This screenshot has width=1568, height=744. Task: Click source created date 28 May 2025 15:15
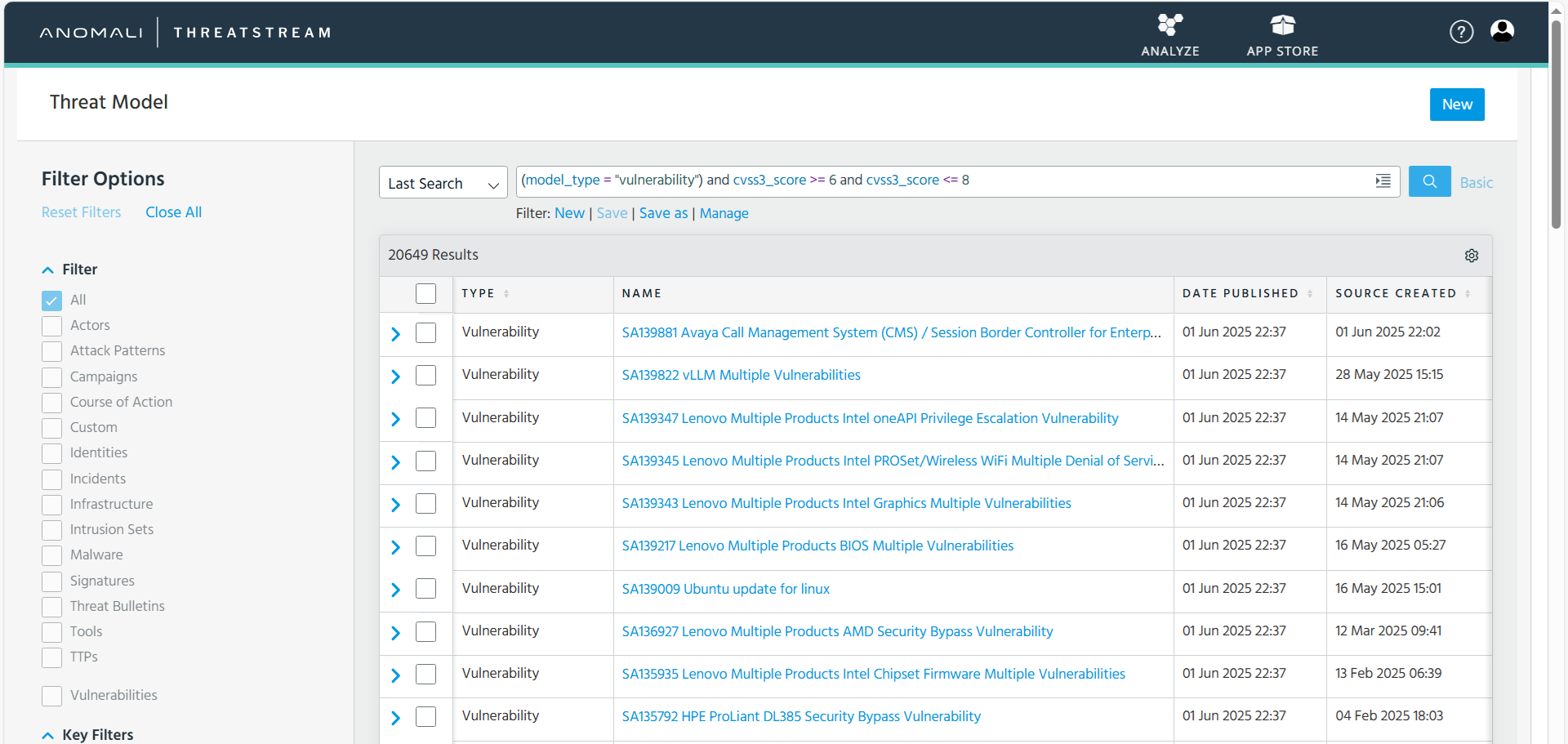(x=1389, y=374)
